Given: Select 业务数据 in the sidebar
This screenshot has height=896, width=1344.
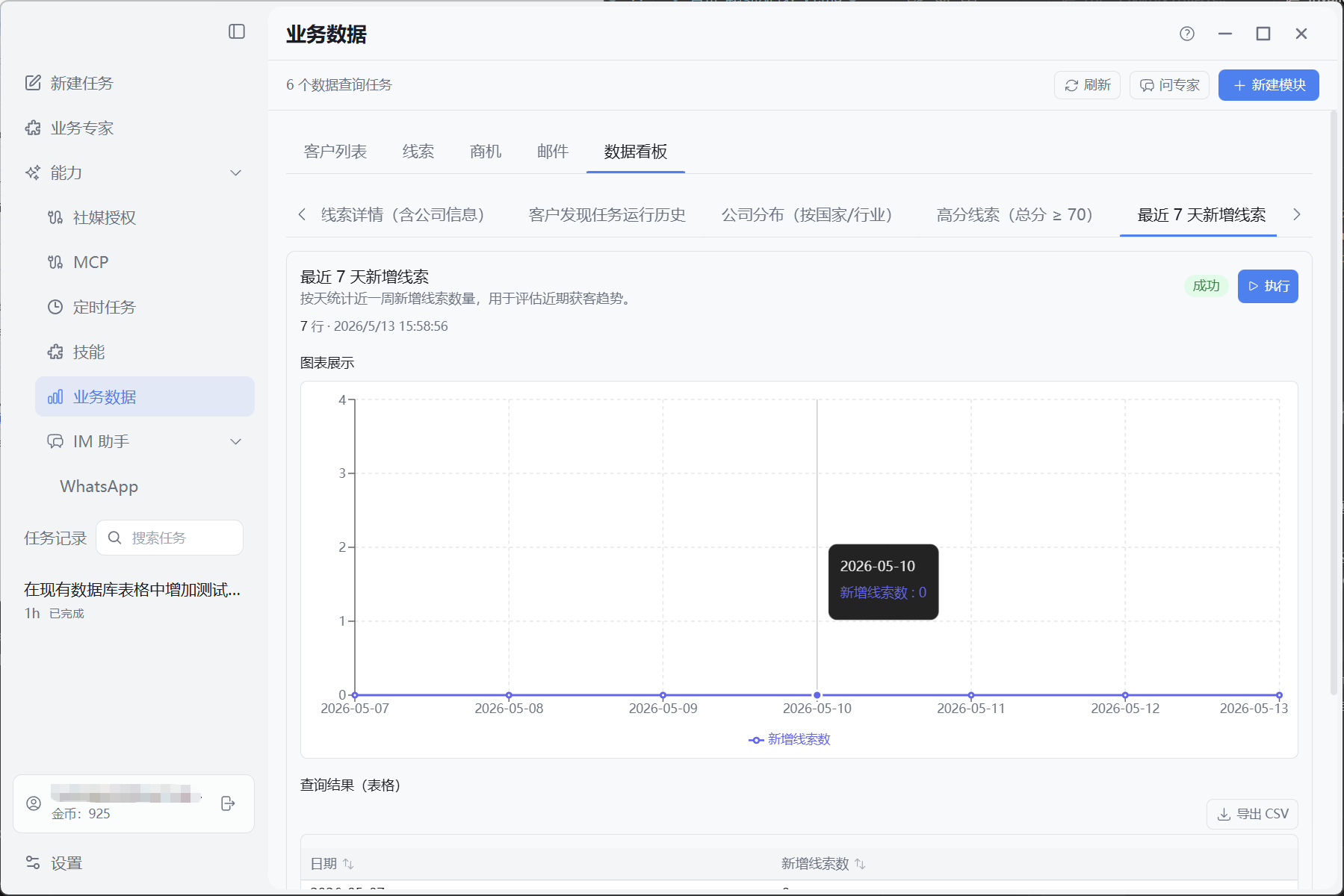Looking at the screenshot, I should pyautogui.click(x=145, y=396).
